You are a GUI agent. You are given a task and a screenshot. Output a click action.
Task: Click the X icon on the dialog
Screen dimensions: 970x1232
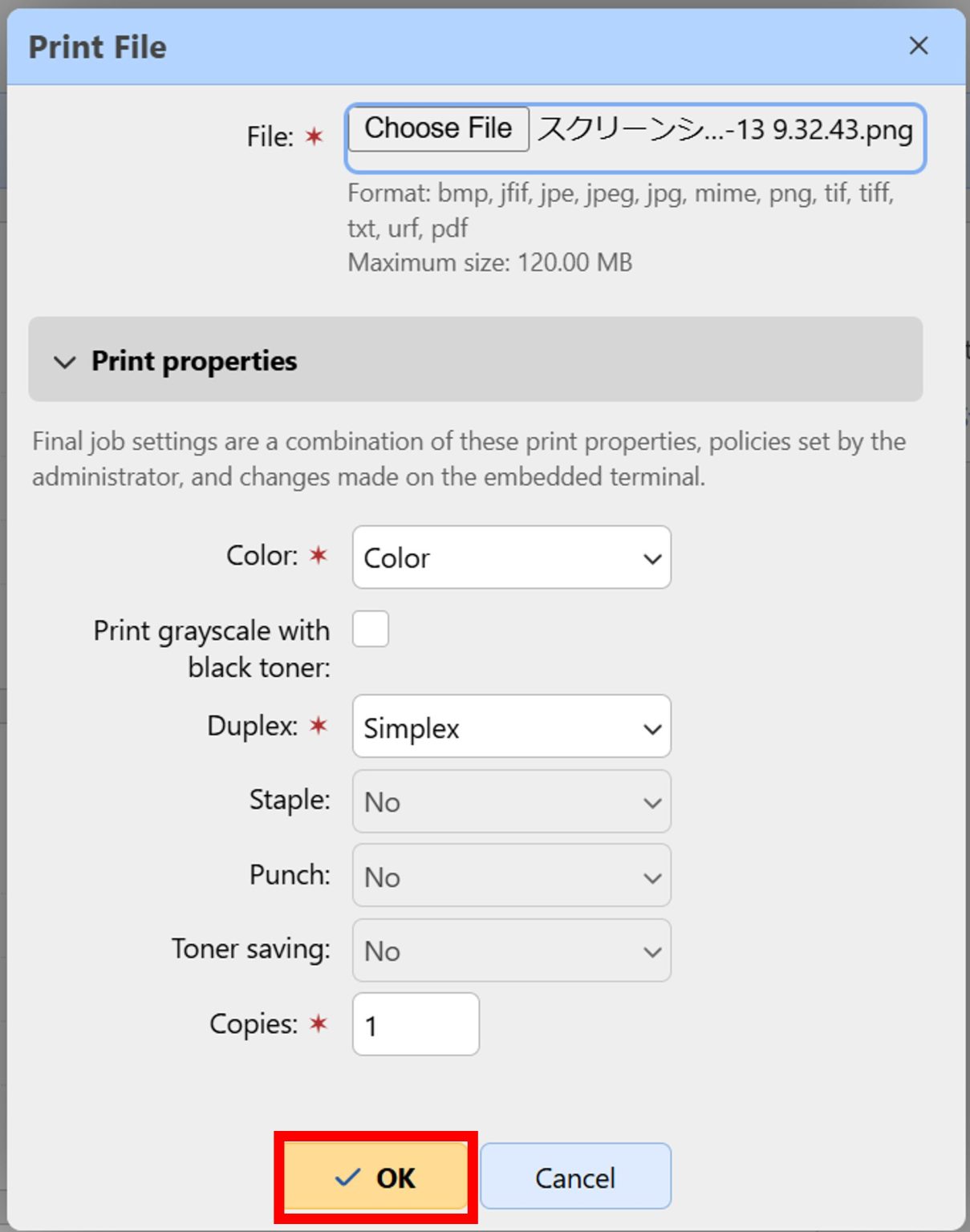pyautogui.click(x=918, y=46)
